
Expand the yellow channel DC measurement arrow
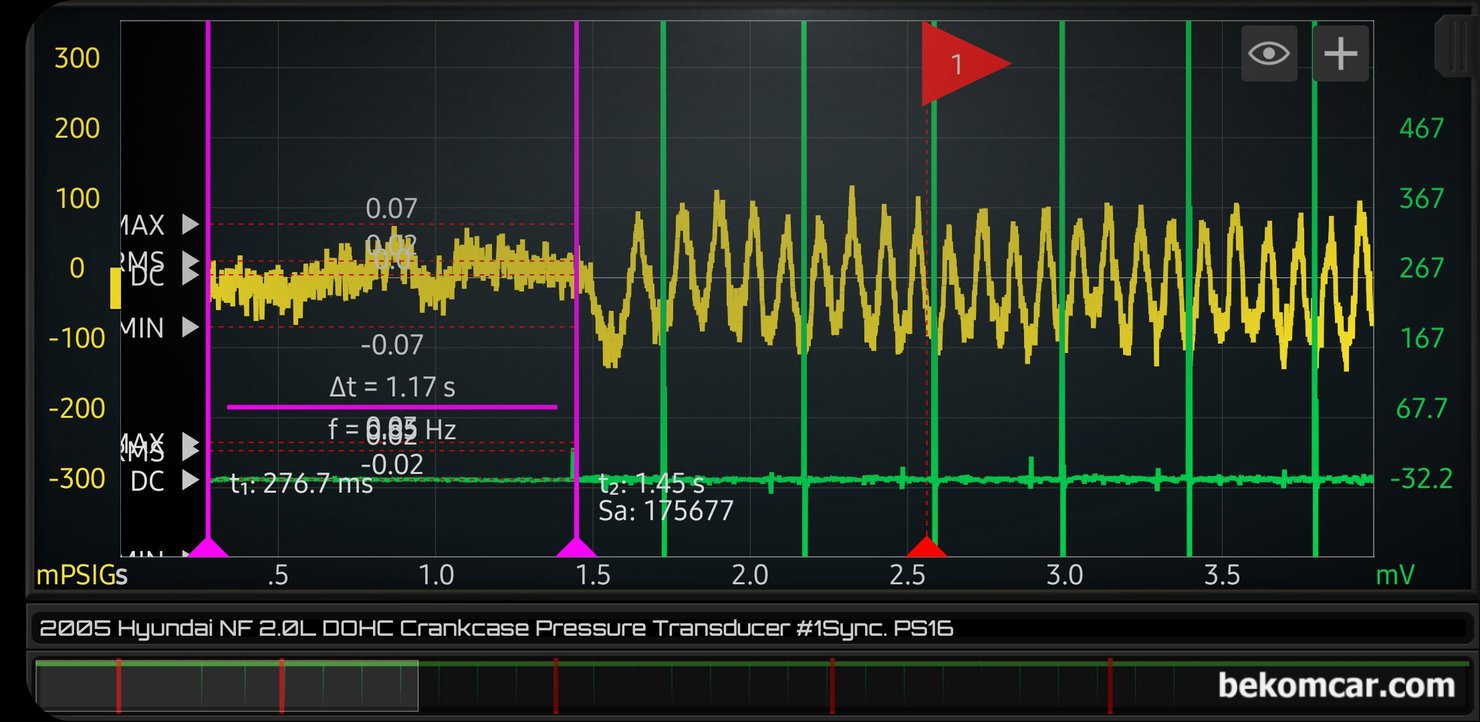[190, 277]
